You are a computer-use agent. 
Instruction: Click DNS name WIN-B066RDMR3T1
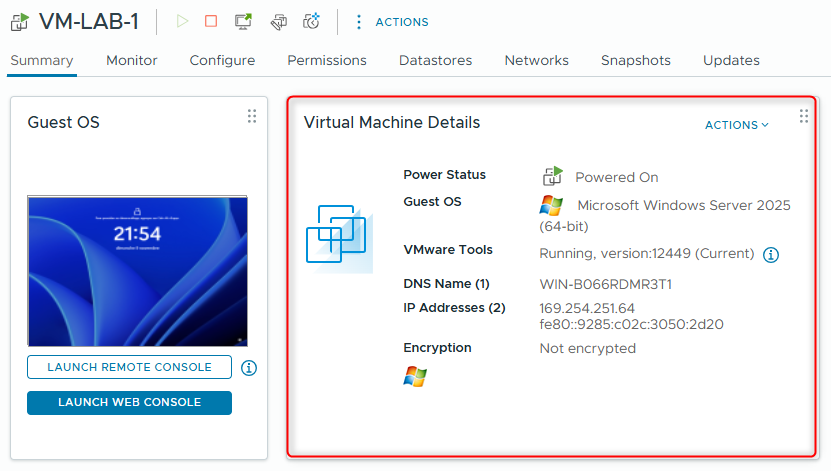[x=606, y=285]
